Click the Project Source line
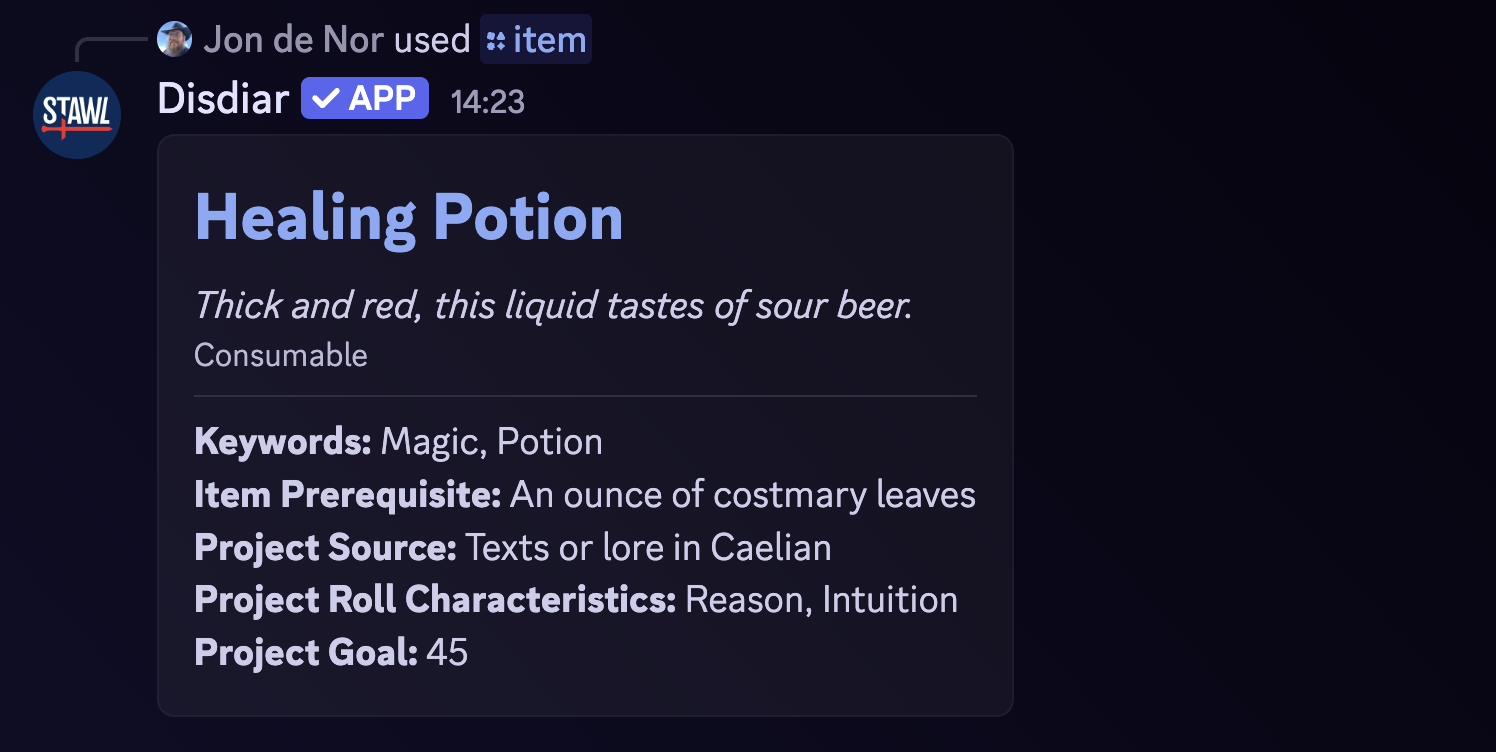Screen dimensions: 1496x752 click(x=512, y=547)
